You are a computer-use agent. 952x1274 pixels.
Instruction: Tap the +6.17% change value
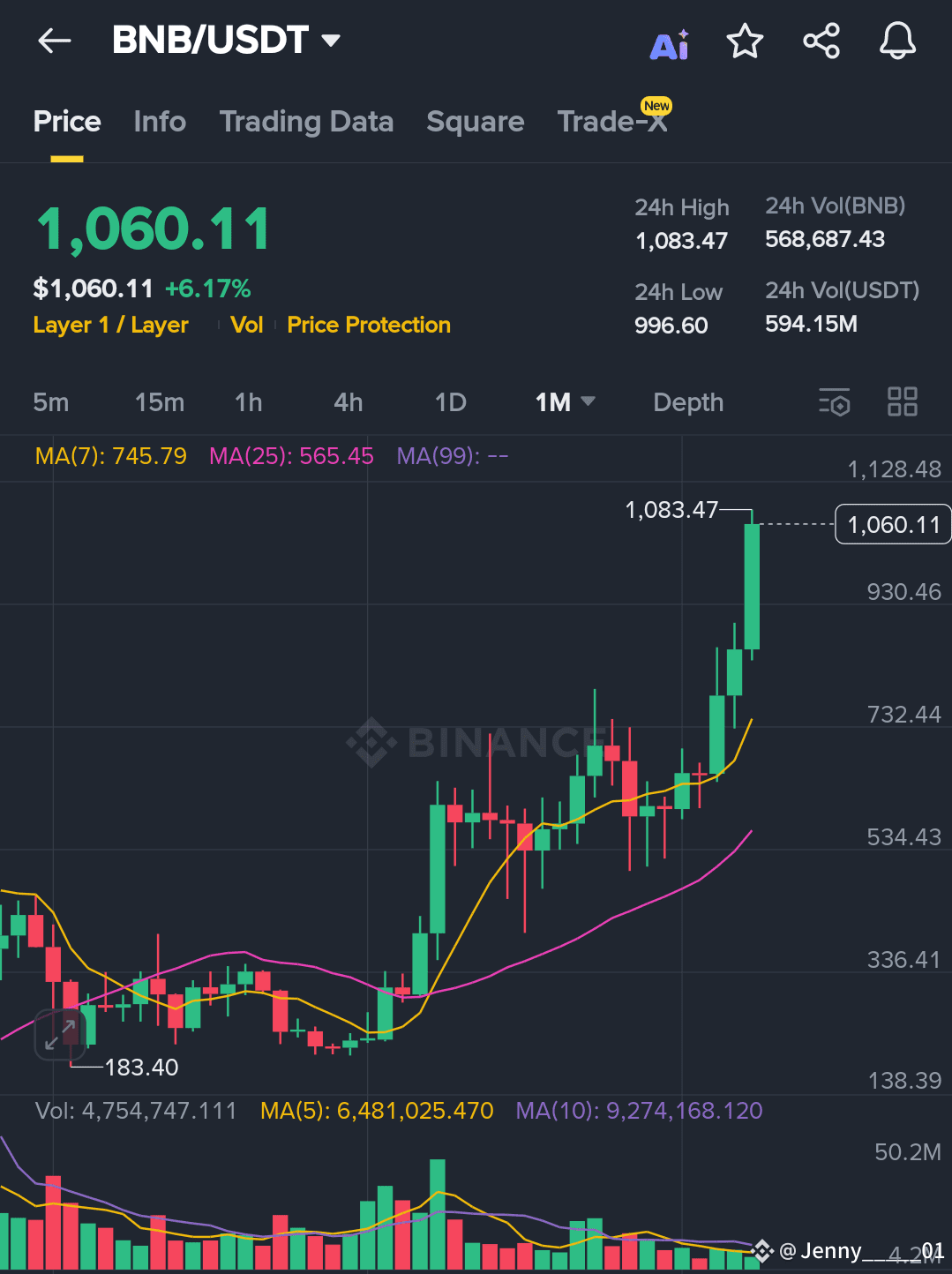pos(208,289)
